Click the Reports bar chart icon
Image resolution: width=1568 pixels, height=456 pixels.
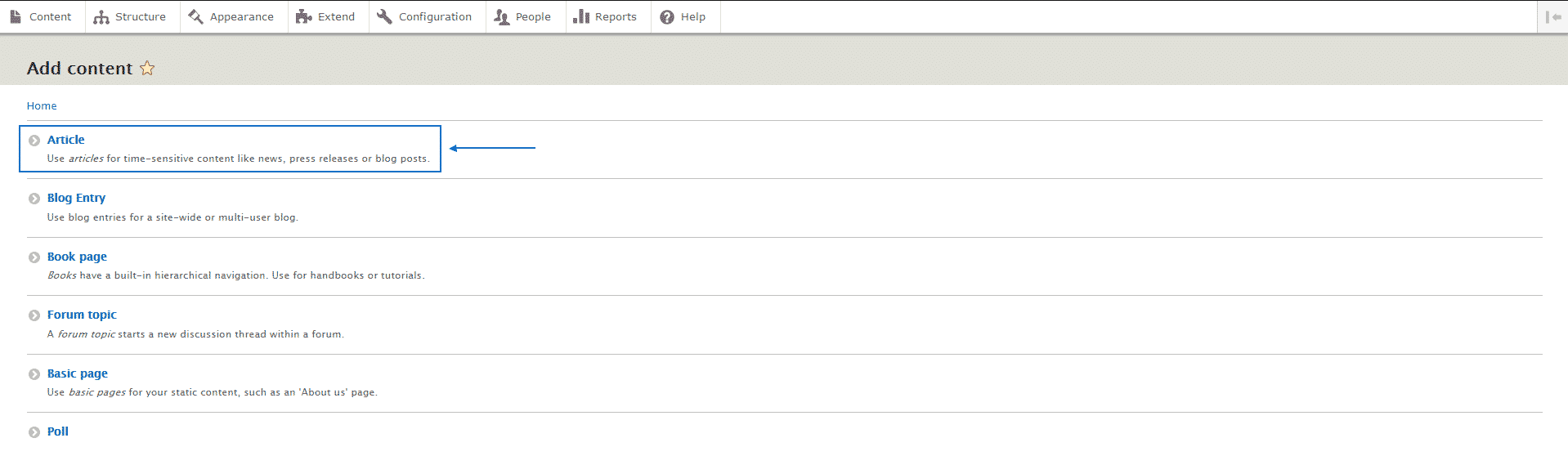point(581,17)
